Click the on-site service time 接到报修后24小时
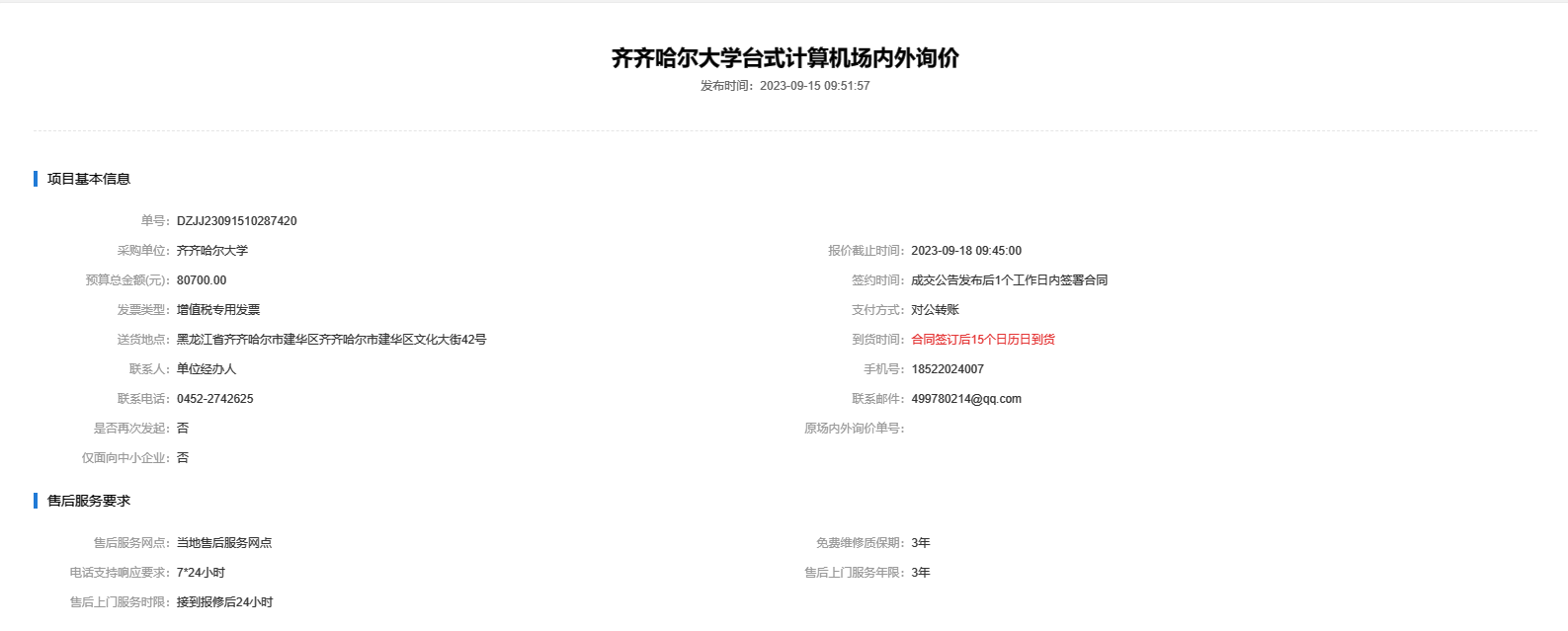The width and height of the screenshot is (1568, 631). coord(224,602)
